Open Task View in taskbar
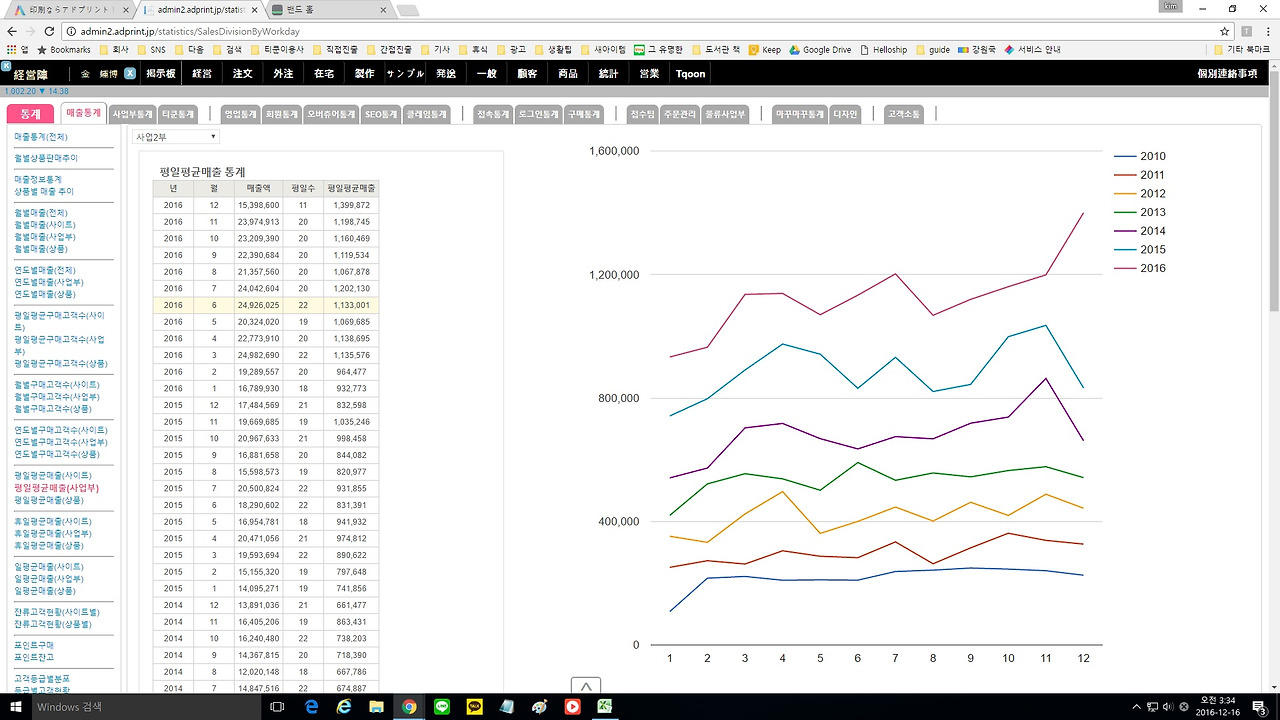This screenshot has width=1280, height=720. point(277,707)
